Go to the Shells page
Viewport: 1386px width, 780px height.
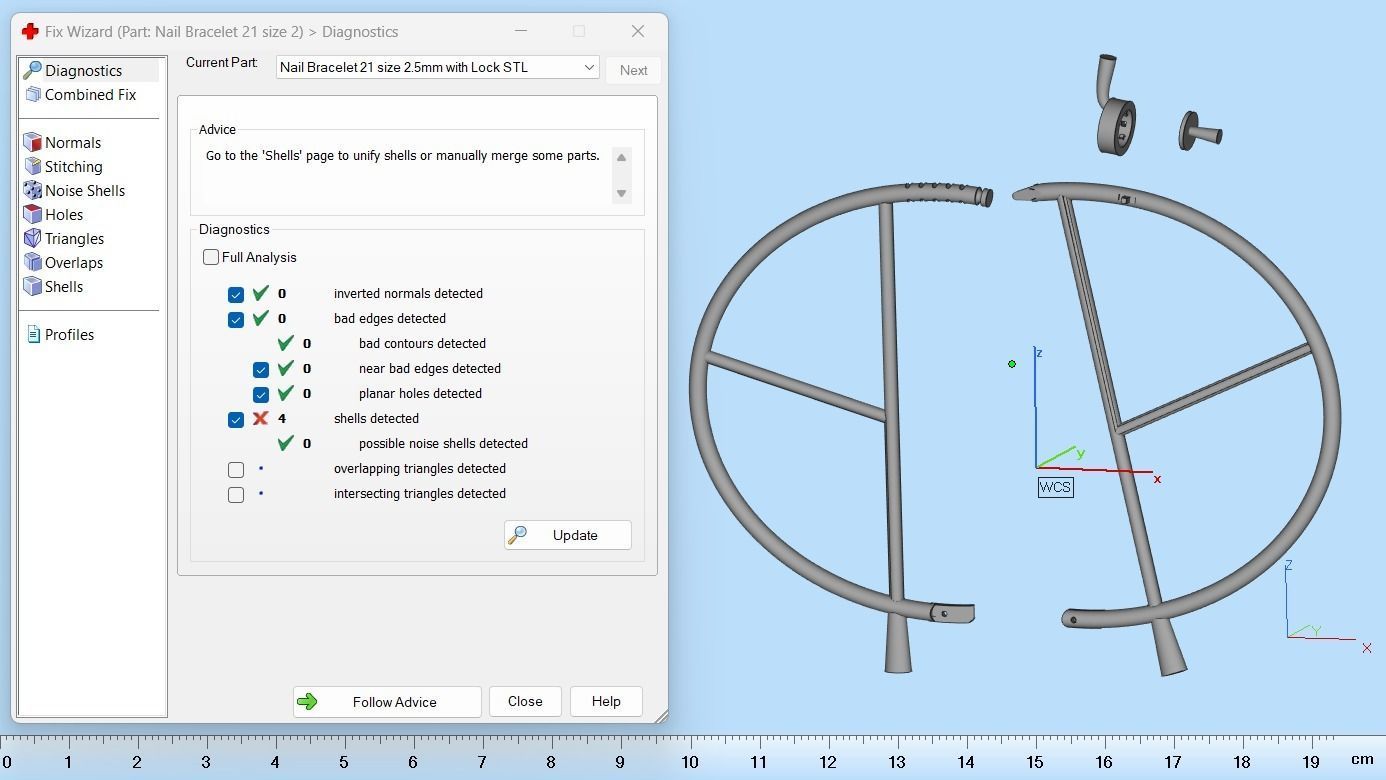point(64,286)
